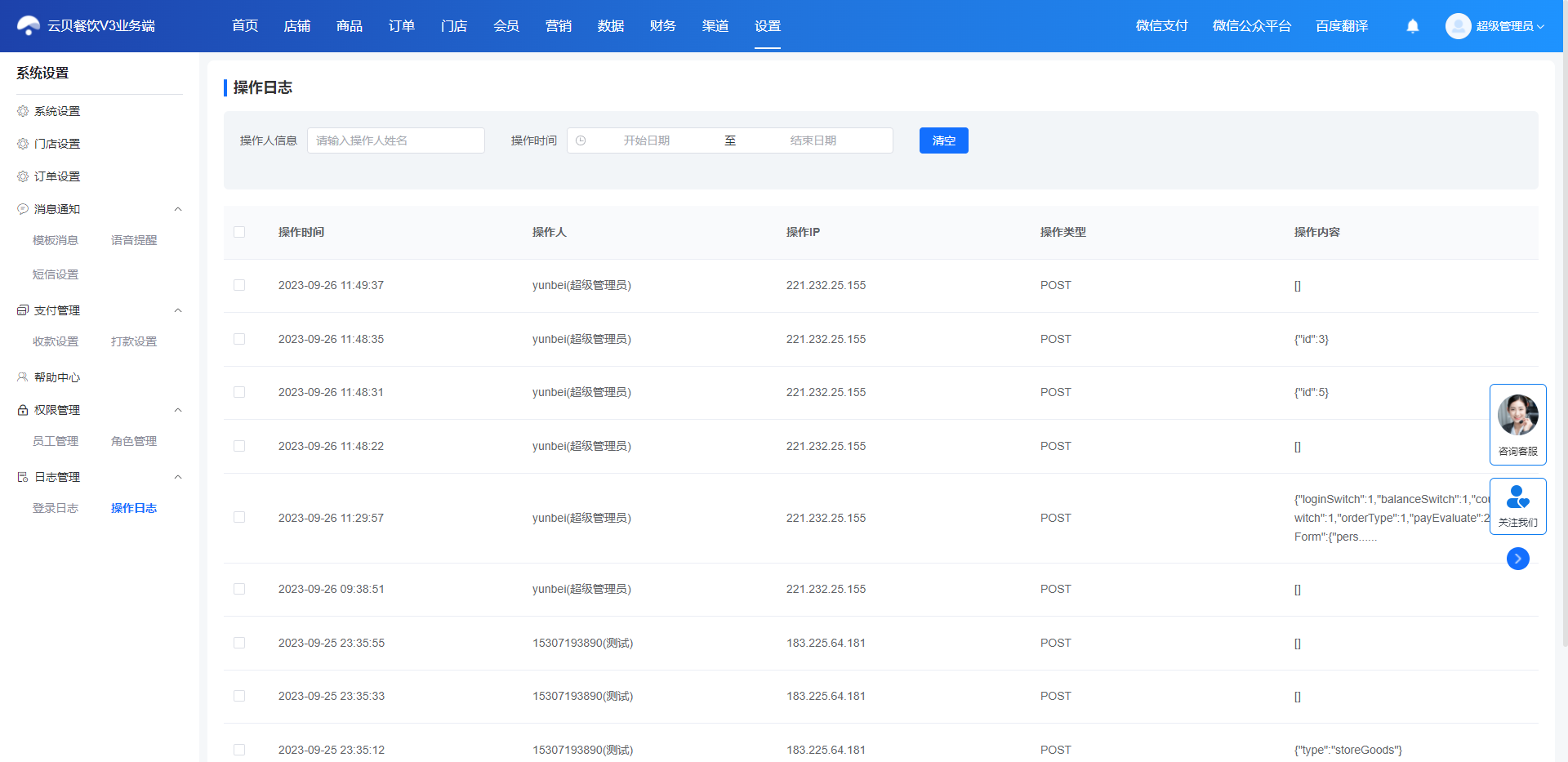Click the user avatar icon in header
Viewport: 1568px width, 762px height.
tap(1458, 26)
